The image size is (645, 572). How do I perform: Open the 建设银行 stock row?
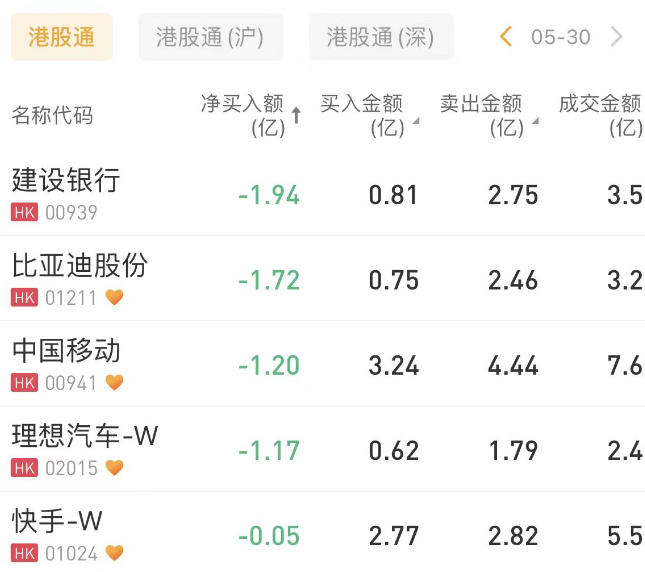coord(66,180)
